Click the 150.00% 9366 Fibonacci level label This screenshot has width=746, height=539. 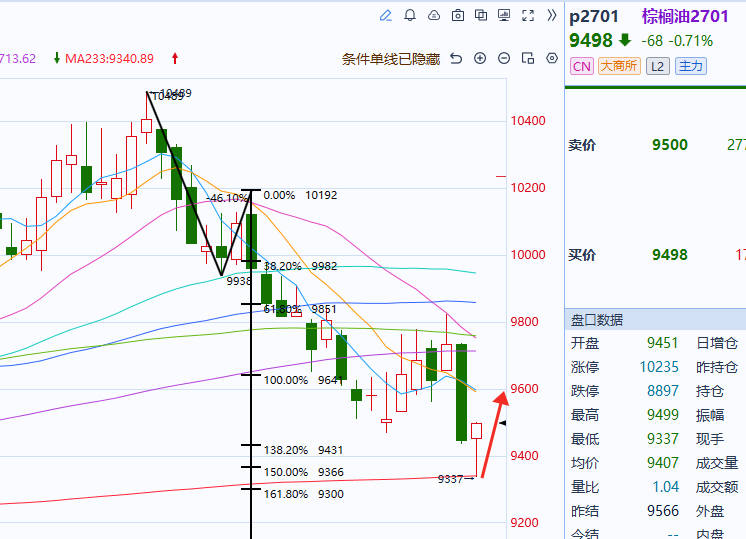pos(304,472)
